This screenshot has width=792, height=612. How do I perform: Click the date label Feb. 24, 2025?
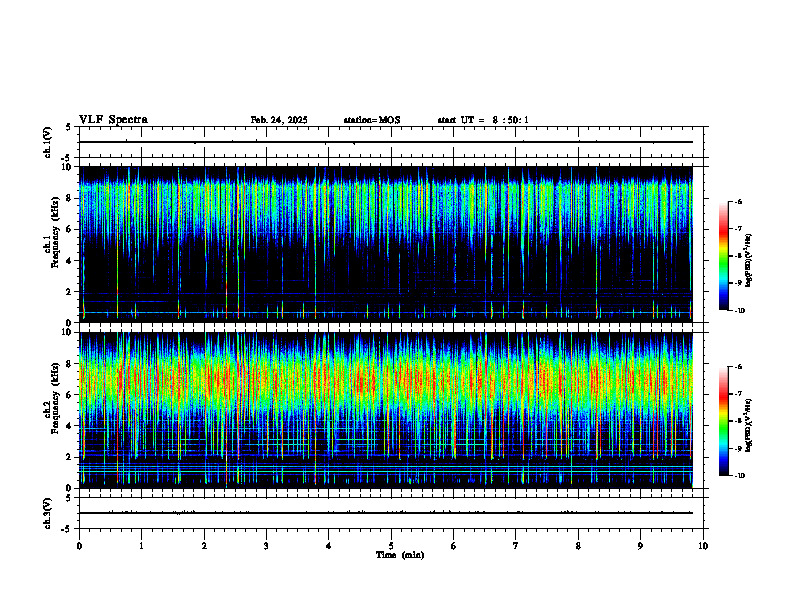[279, 120]
